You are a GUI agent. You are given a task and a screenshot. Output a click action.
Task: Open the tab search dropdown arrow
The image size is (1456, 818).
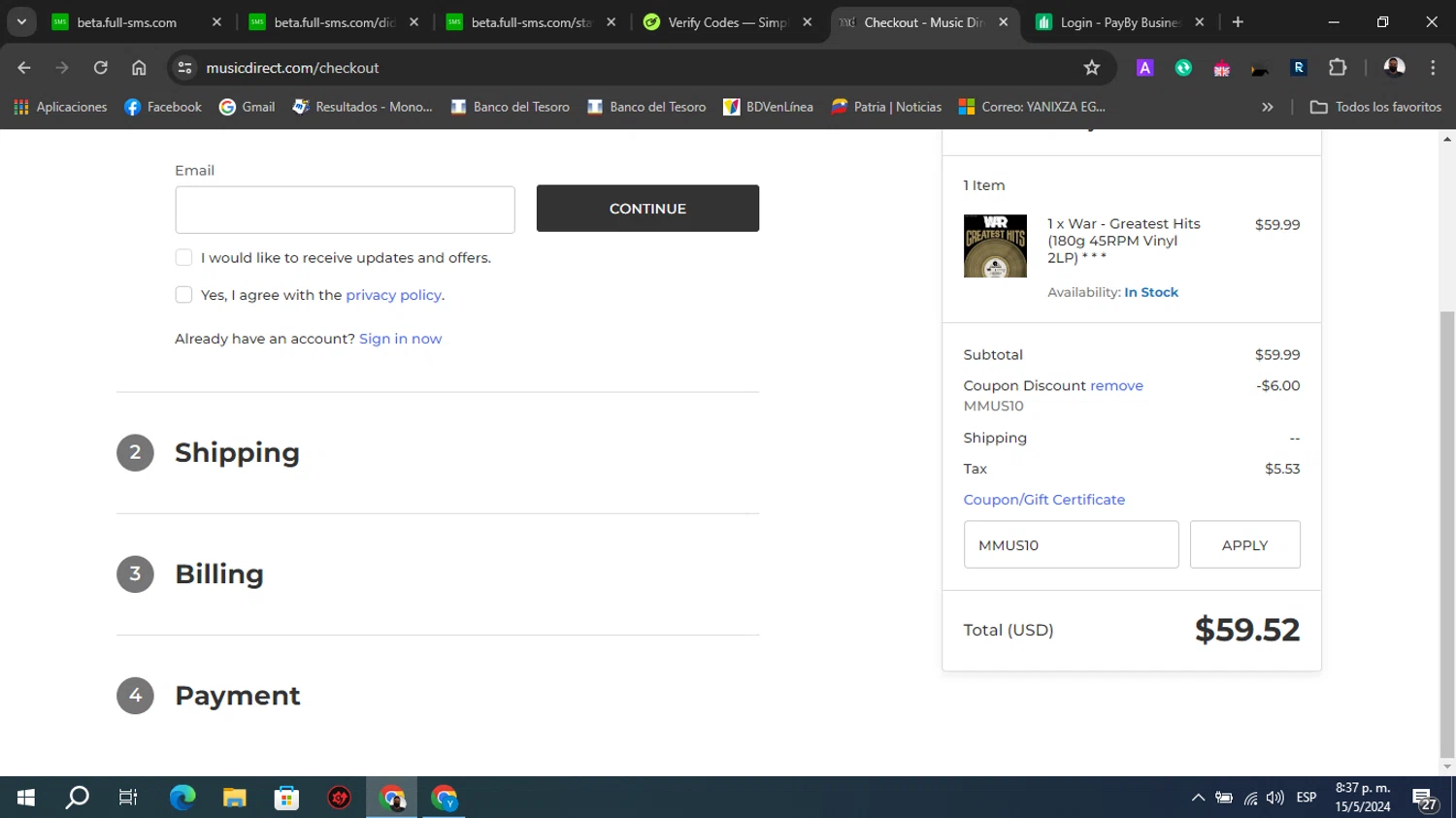pos(21,22)
